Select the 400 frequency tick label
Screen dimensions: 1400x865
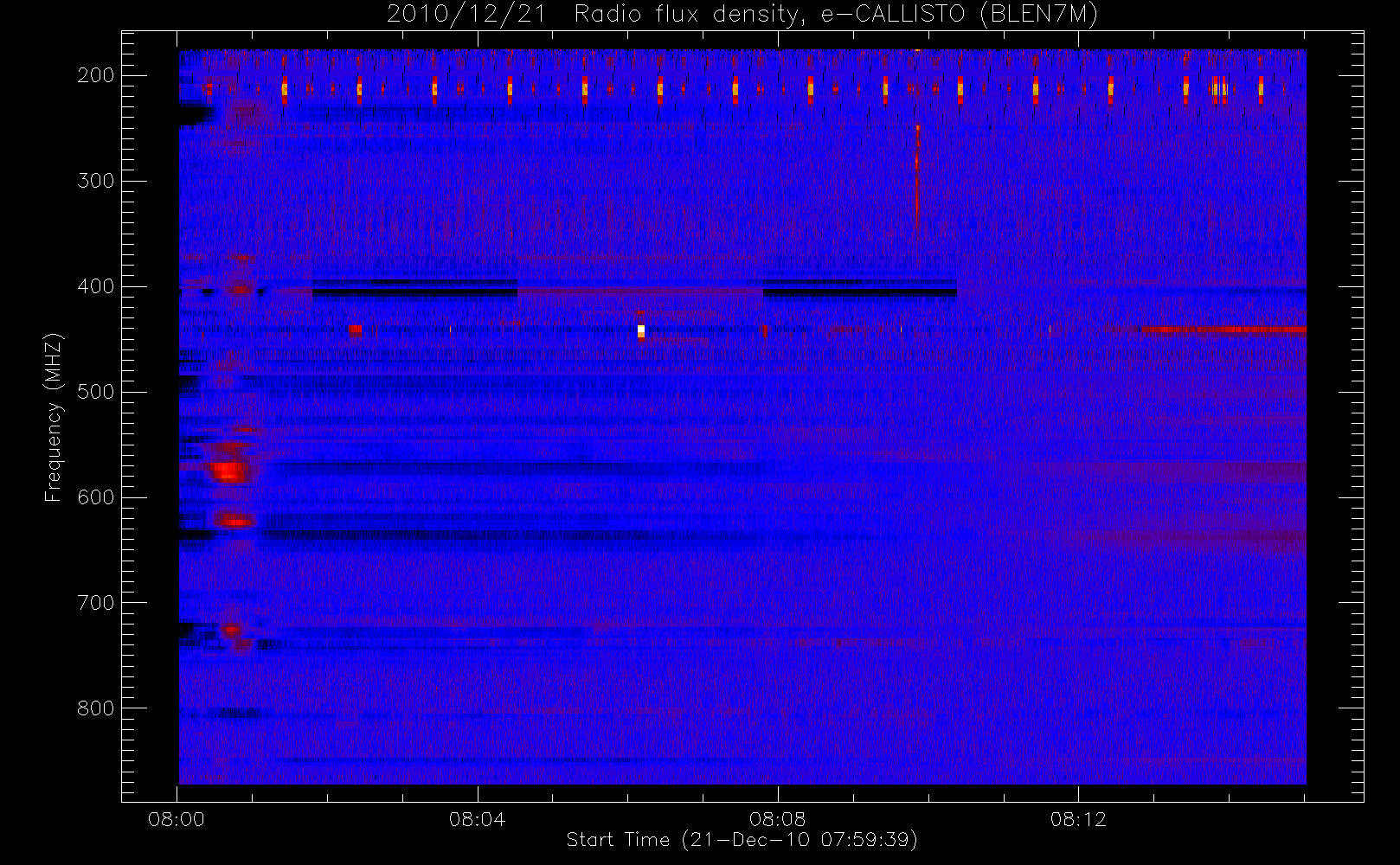click(x=95, y=286)
